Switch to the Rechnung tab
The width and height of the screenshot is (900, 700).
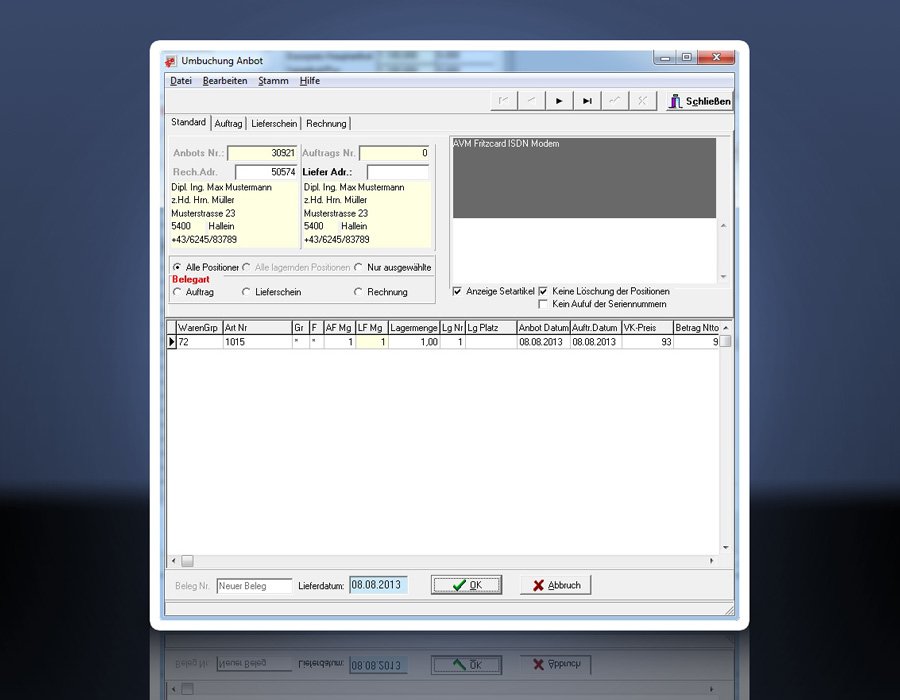tap(326, 123)
